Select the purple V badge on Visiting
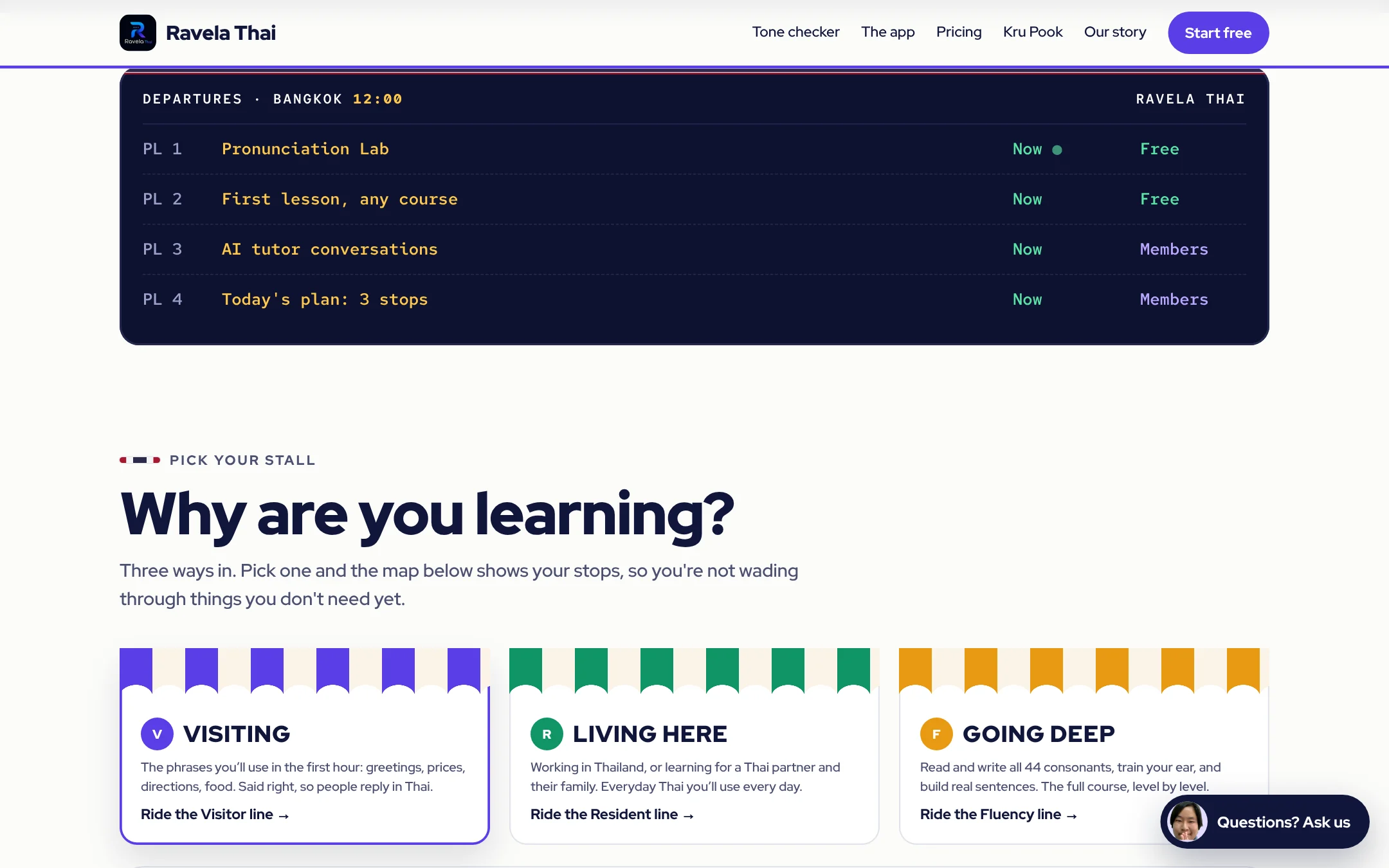Viewport: 1389px width, 868px height. point(157,734)
